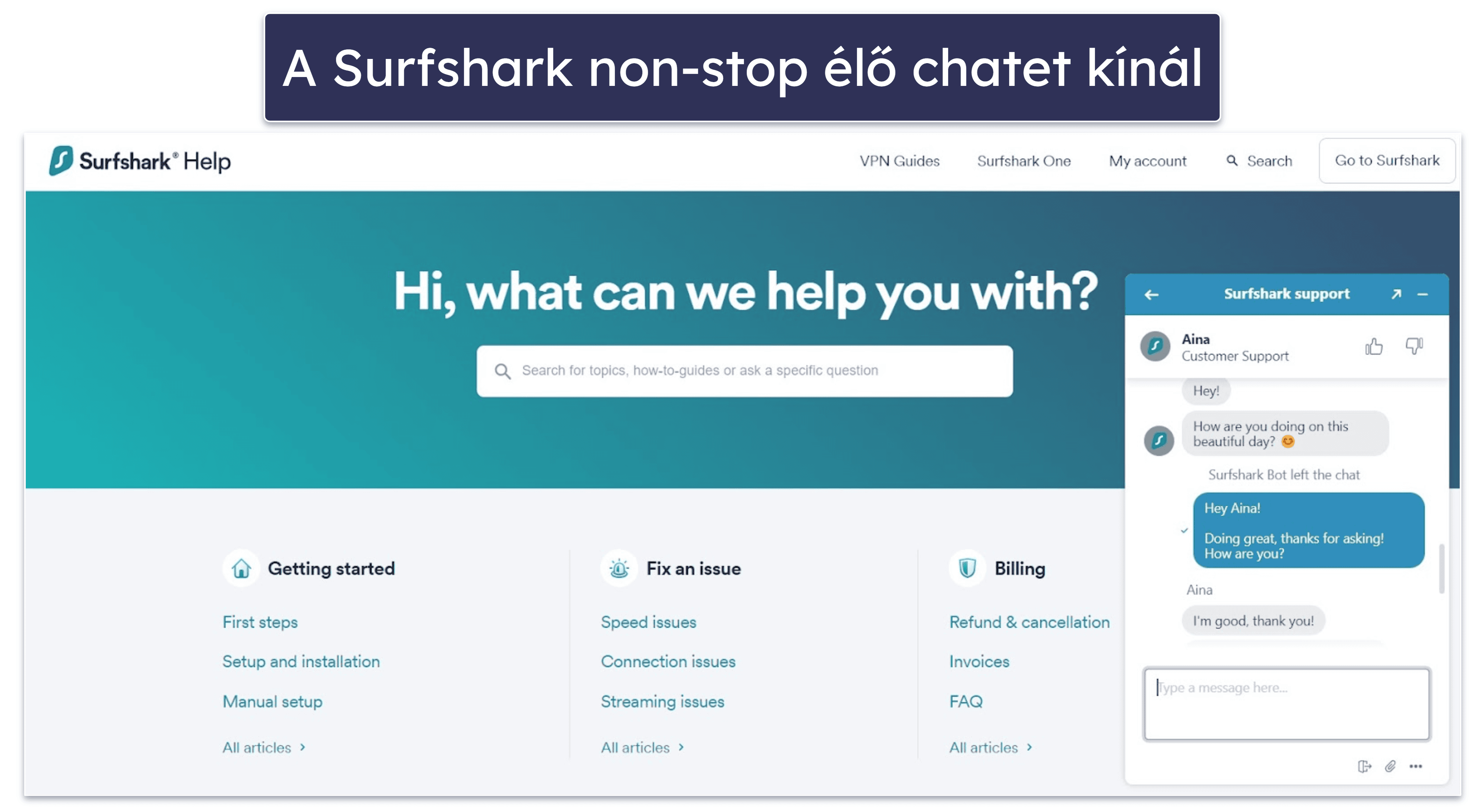Click the magnifier icon in main search box
The image size is (1478, 812).
point(502,371)
